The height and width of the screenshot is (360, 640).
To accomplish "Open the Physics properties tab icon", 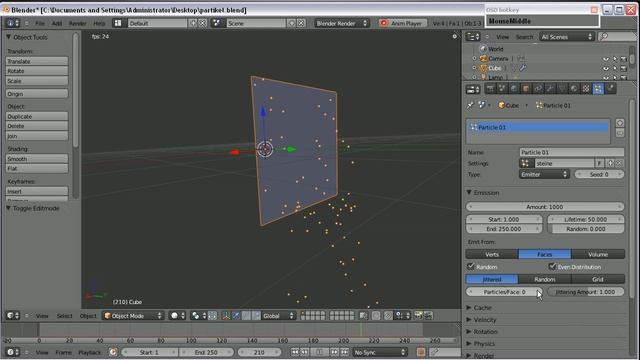I will pos(610,89).
